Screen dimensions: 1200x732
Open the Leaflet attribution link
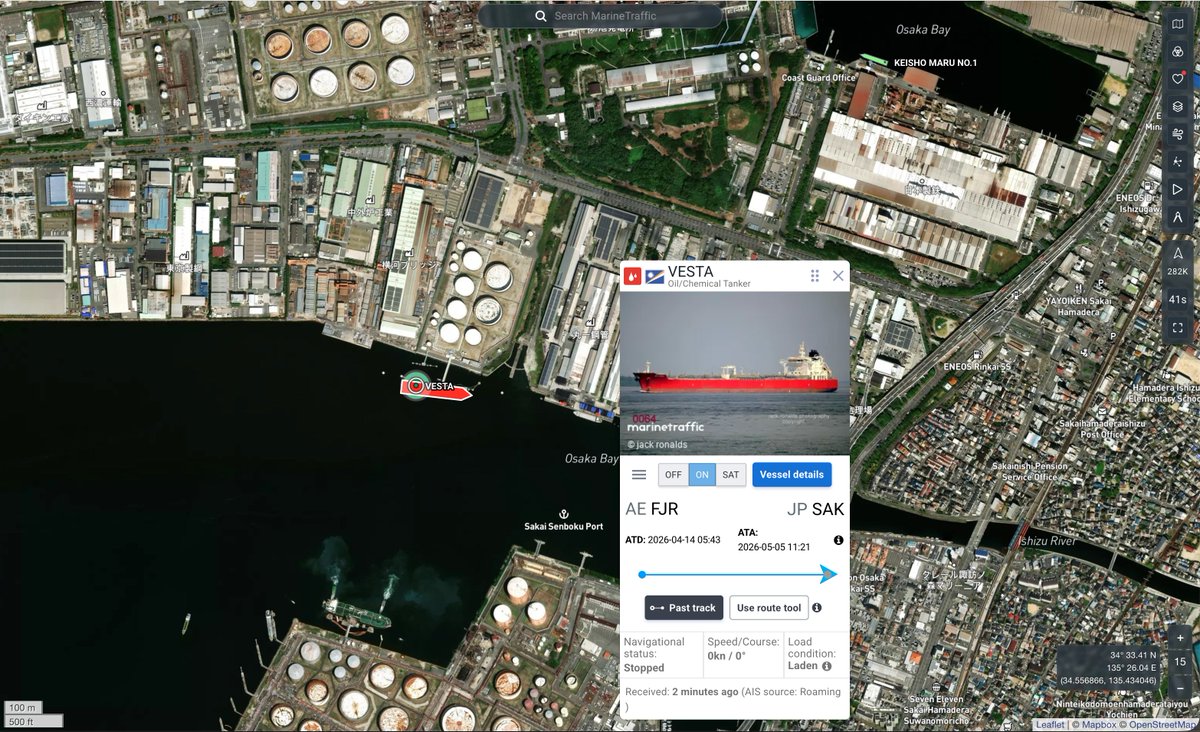pos(1050,725)
